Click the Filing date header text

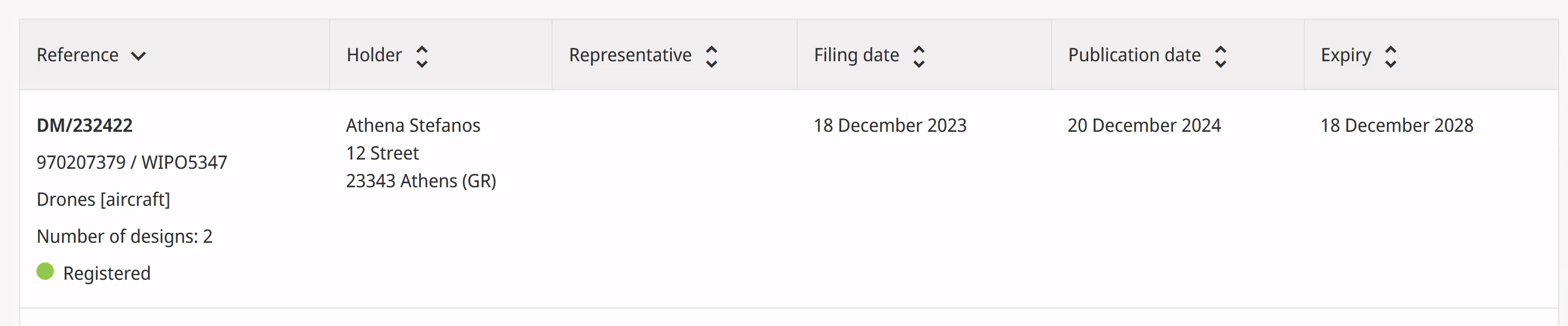(x=856, y=55)
